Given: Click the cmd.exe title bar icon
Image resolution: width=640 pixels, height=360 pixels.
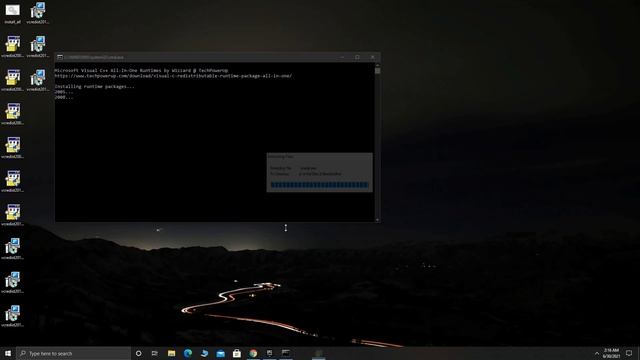Looking at the screenshot, I should click(x=60, y=57).
